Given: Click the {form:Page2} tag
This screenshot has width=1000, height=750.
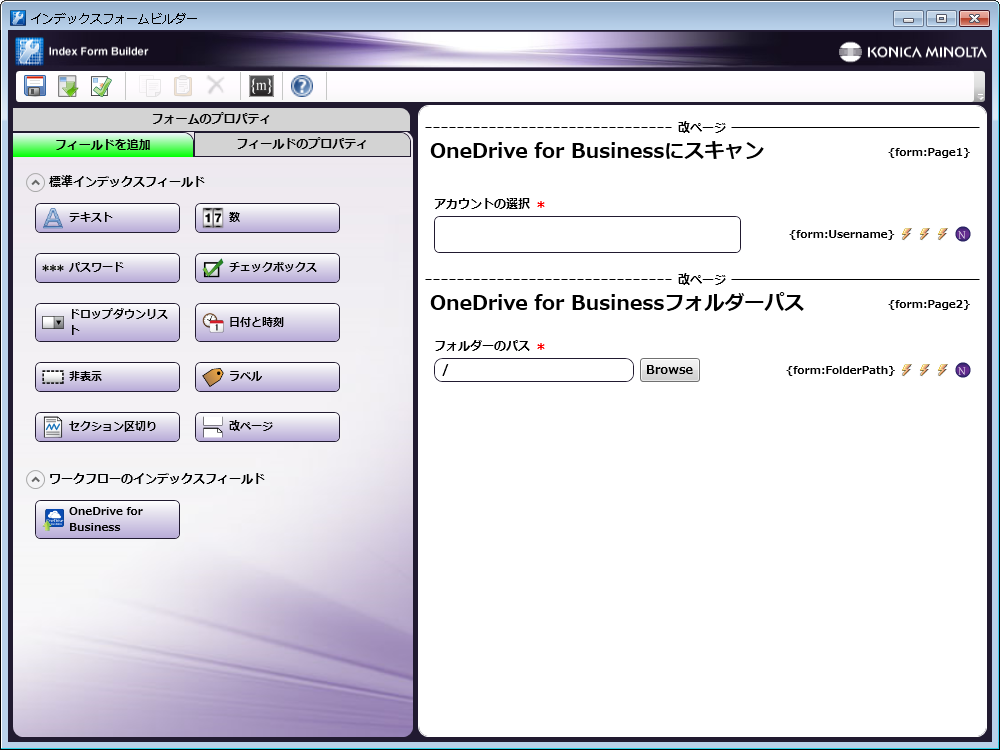Looking at the screenshot, I should (929, 304).
